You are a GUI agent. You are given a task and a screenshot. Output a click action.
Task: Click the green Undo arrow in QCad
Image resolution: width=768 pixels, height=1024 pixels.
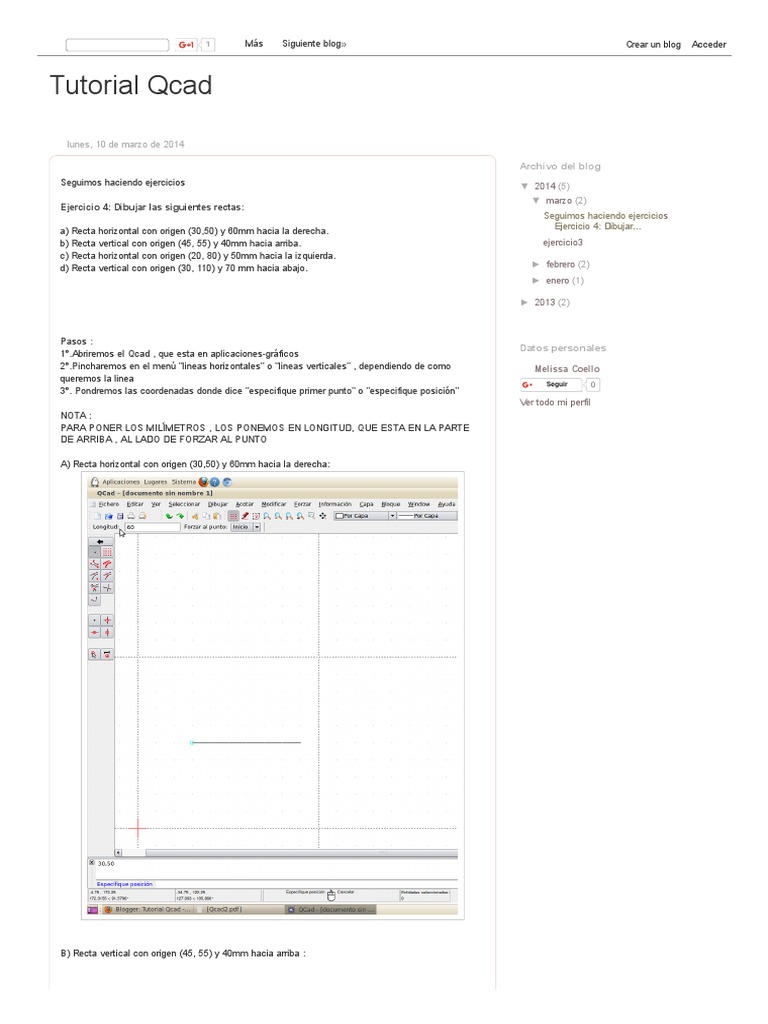coord(169,516)
